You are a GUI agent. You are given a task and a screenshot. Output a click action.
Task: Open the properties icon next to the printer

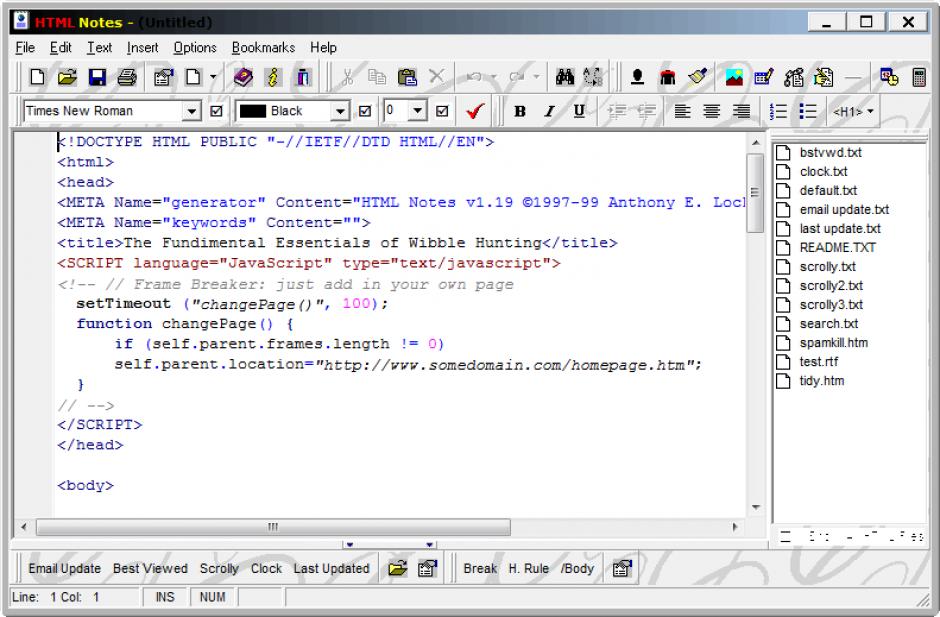(x=163, y=77)
